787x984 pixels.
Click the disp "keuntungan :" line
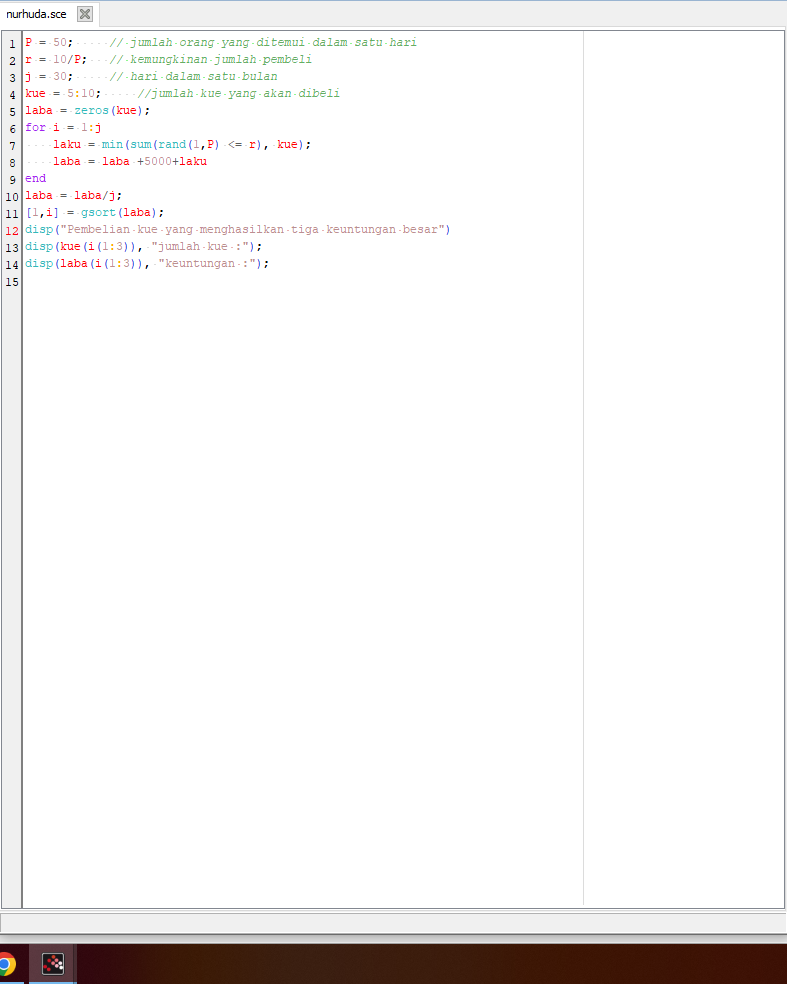(147, 264)
